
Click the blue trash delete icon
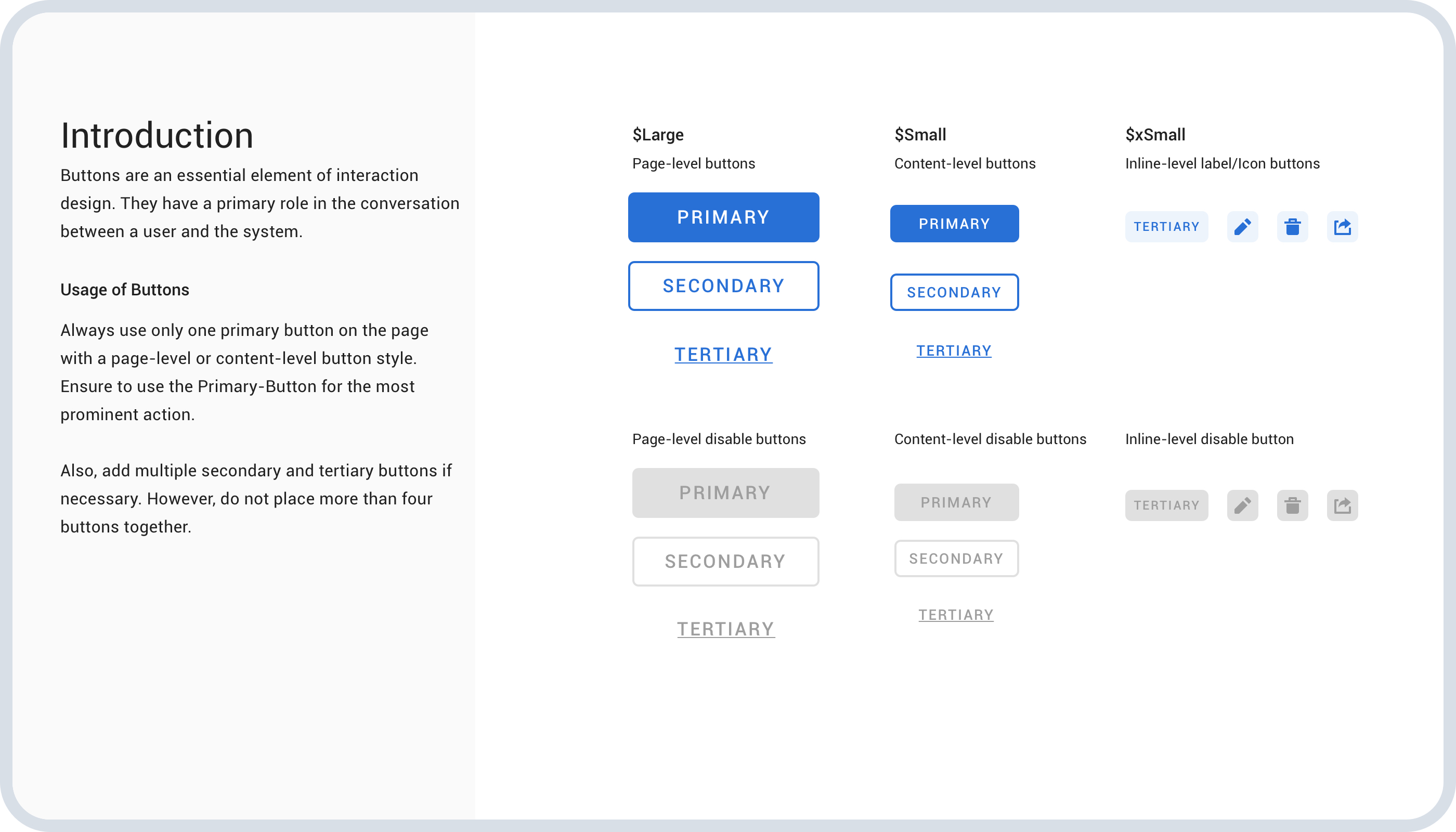(1292, 227)
